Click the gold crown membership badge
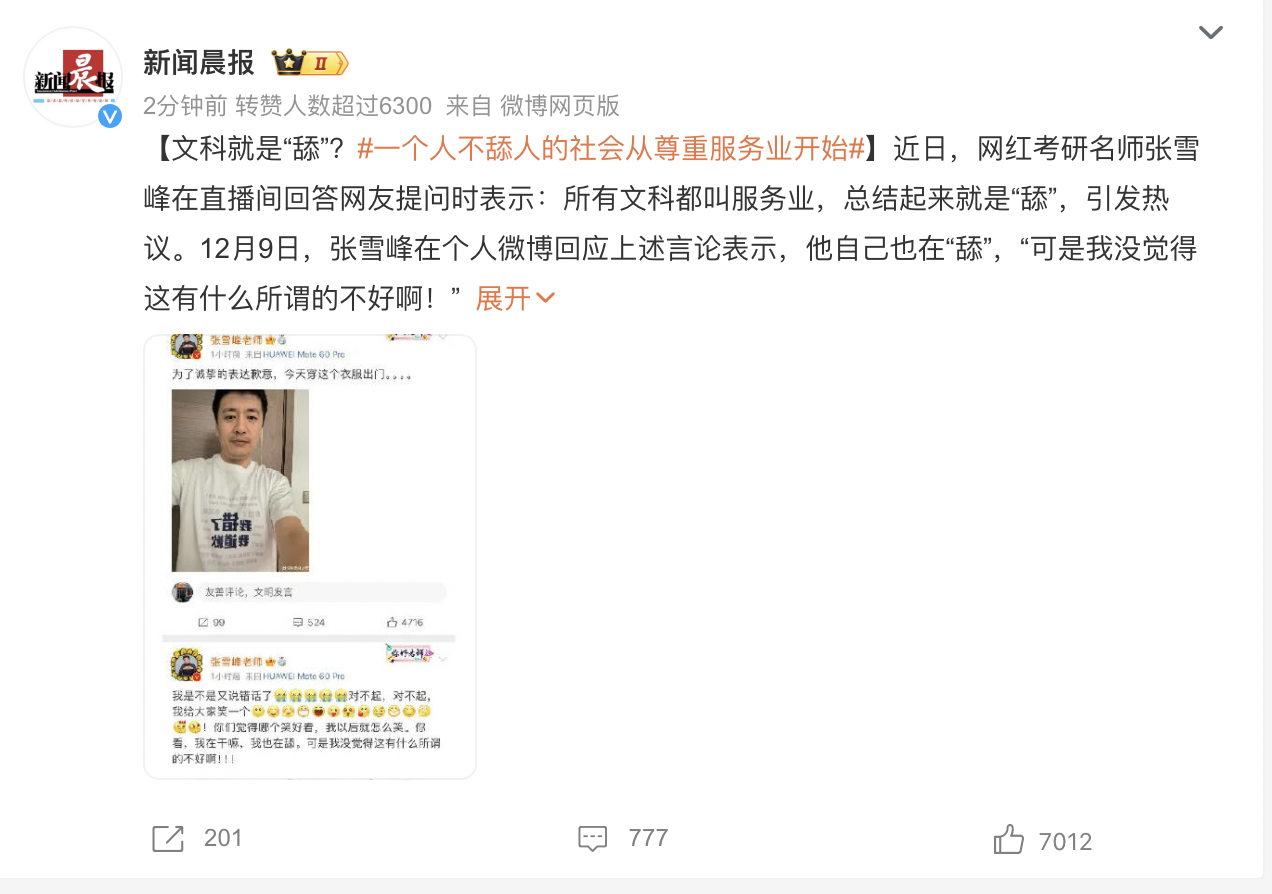Screen dimensions: 1272x894 310,63
